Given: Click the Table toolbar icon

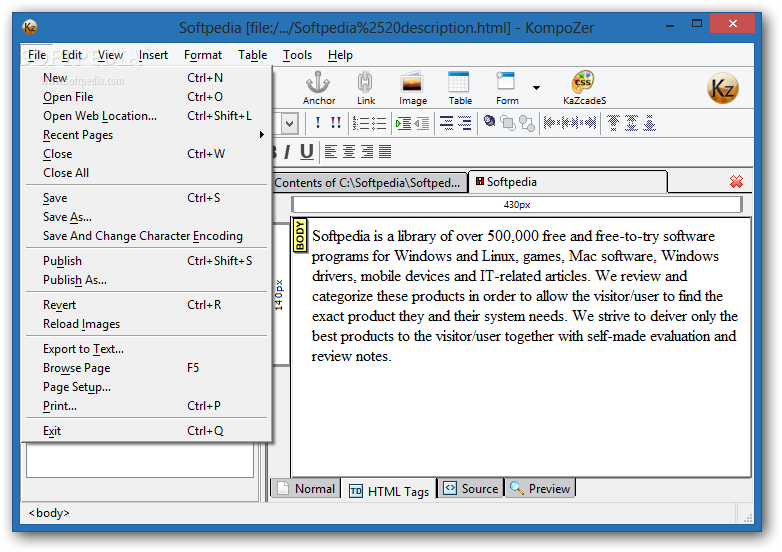Looking at the screenshot, I should pos(459,87).
